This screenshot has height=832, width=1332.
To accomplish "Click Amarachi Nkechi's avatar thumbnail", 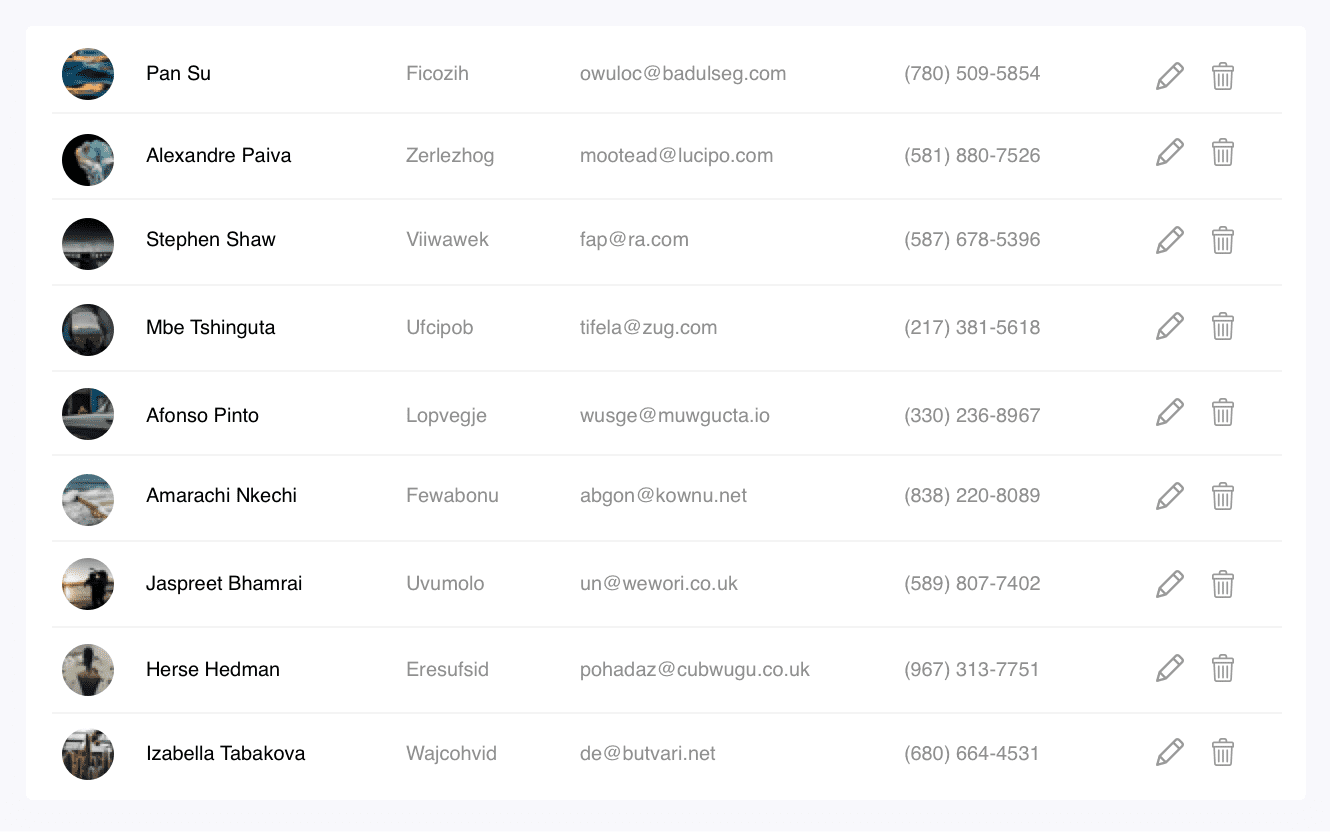I will (x=88, y=500).
